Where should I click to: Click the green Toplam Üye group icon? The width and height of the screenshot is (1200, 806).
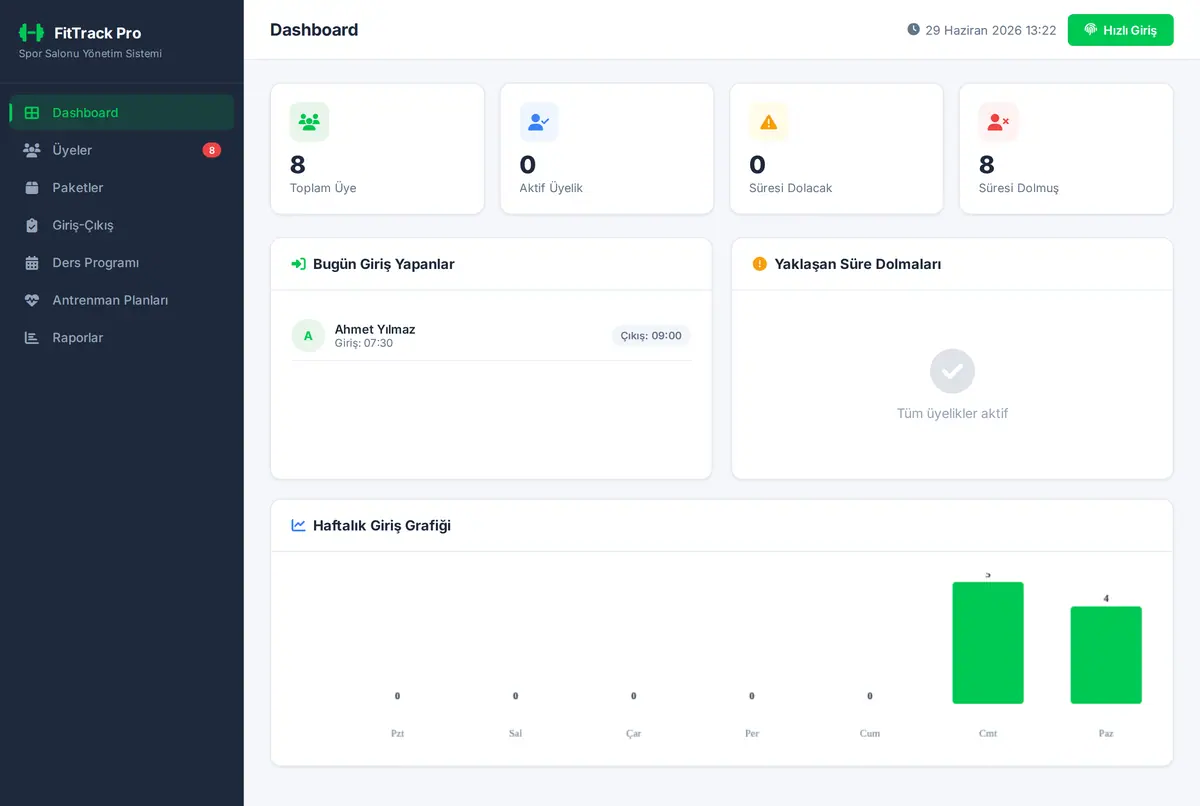tap(309, 122)
